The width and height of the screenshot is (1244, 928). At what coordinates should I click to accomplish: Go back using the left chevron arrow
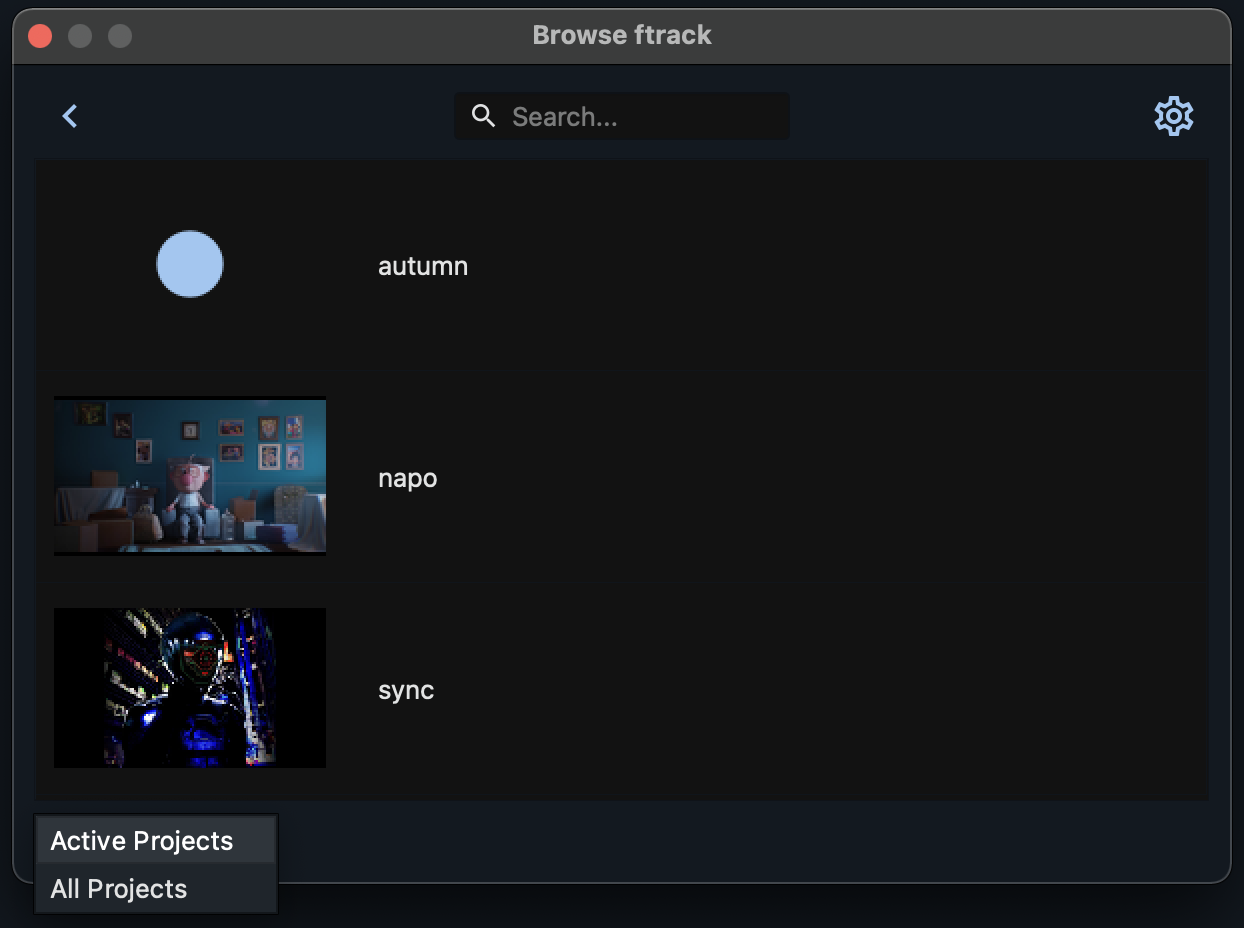[70, 116]
